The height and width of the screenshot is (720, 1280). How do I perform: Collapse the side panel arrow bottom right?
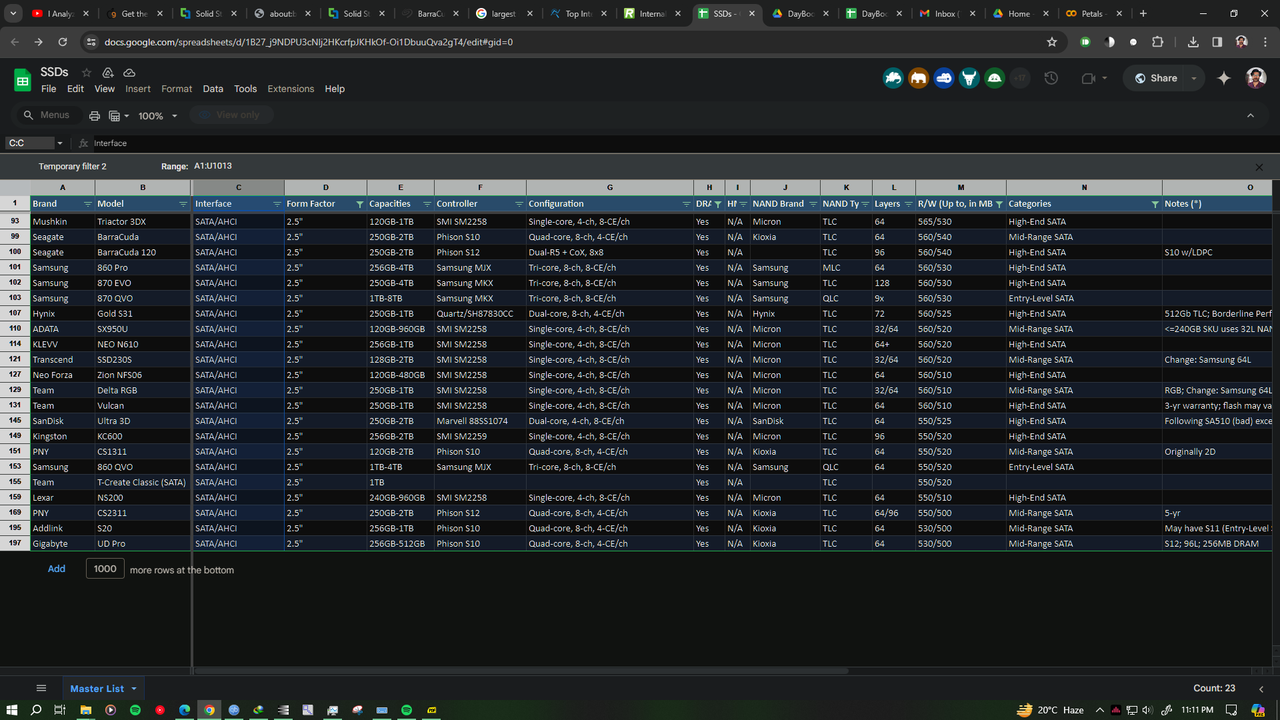tap(1262, 688)
